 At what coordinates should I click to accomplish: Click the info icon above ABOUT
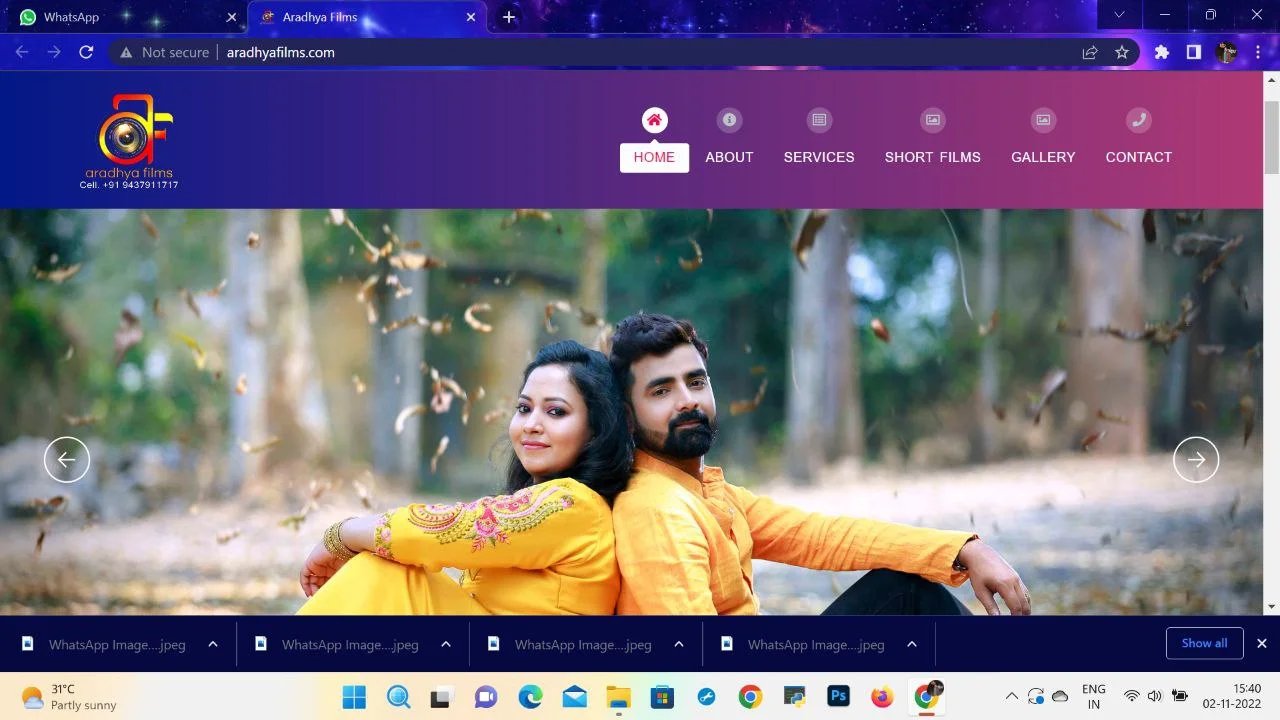(x=729, y=120)
